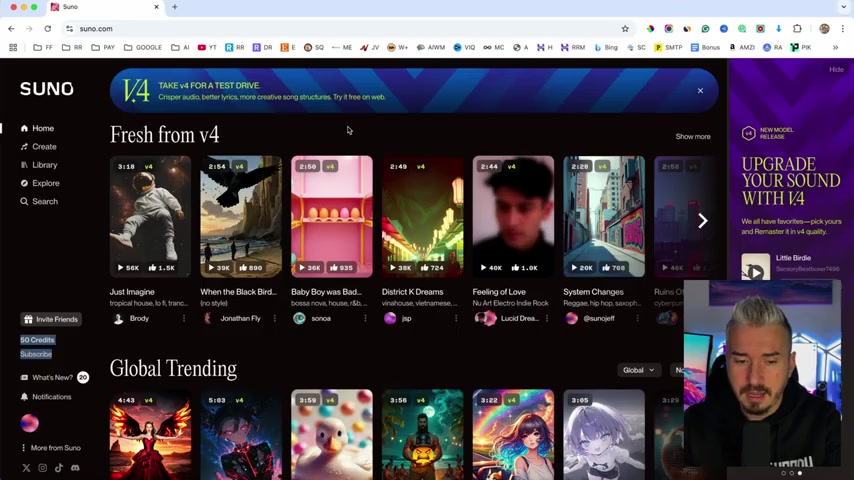Like the Feeling of Love song

(524, 268)
